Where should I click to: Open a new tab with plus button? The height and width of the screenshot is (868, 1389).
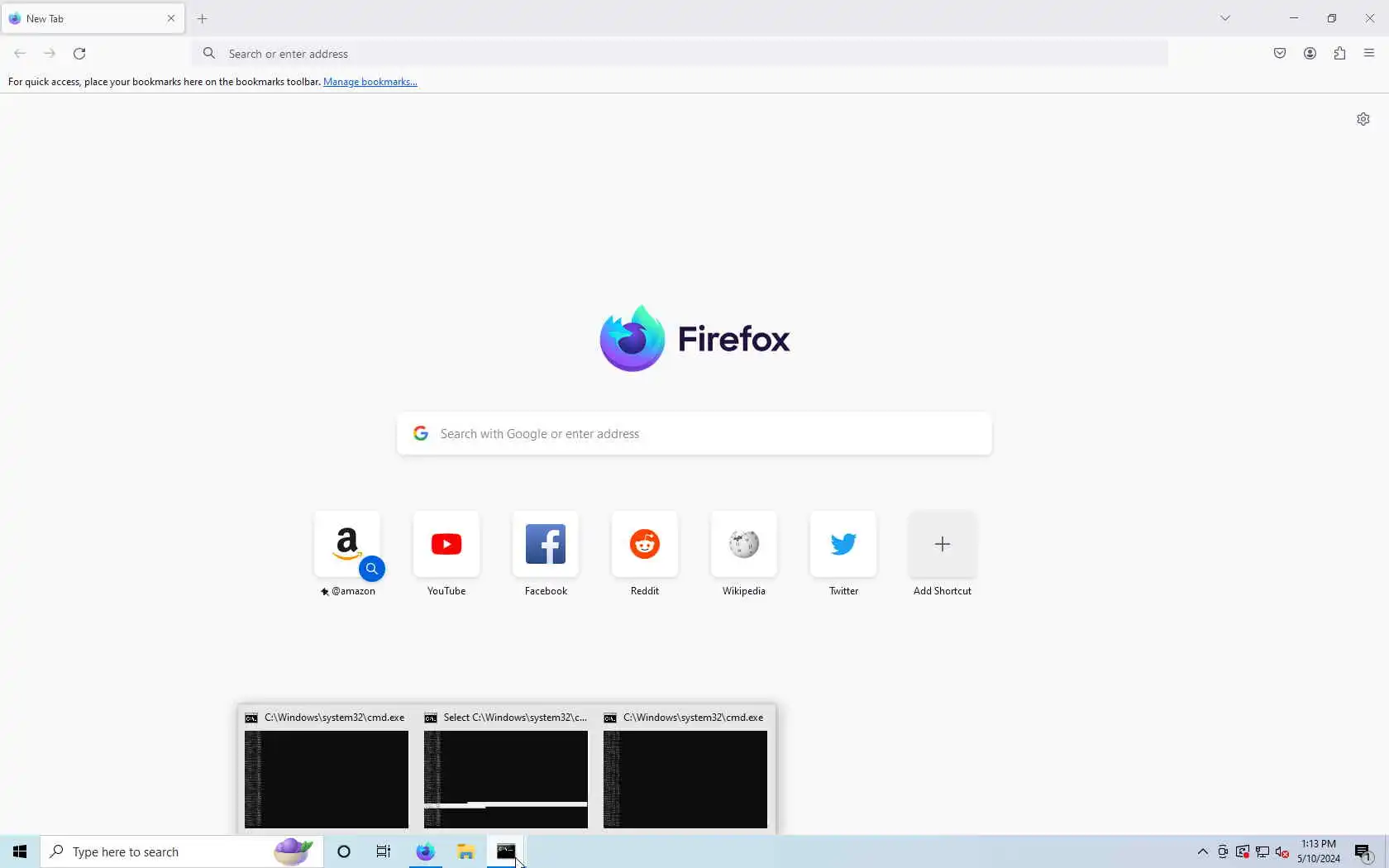[x=203, y=18]
